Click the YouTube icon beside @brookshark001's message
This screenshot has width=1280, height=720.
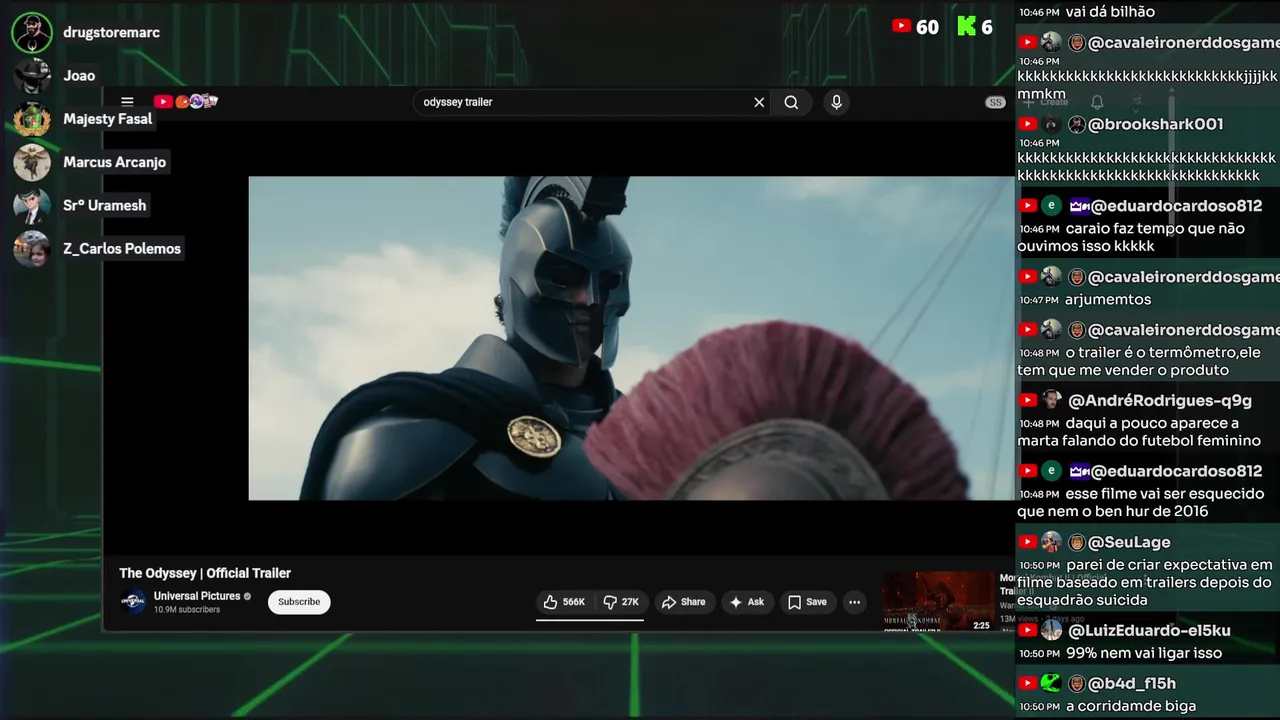pos(1027,124)
